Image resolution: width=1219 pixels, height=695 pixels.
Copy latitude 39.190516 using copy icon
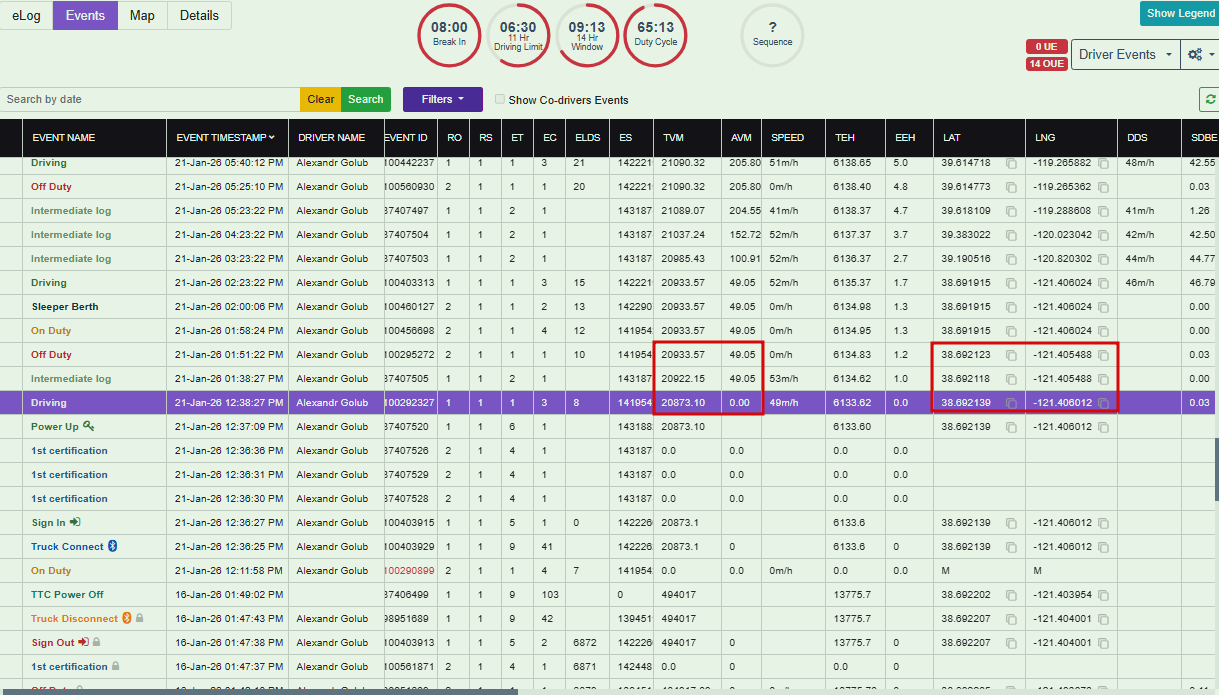point(1012,259)
